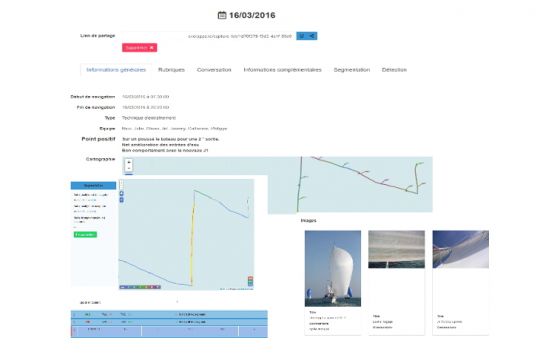The image size is (540, 360).
Task: Copy the share link with the copy icon
Action: [x=302, y=36]
